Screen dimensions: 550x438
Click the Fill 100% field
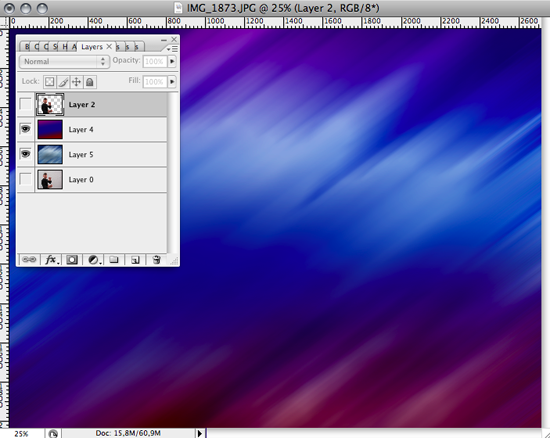tap(154, 82)
